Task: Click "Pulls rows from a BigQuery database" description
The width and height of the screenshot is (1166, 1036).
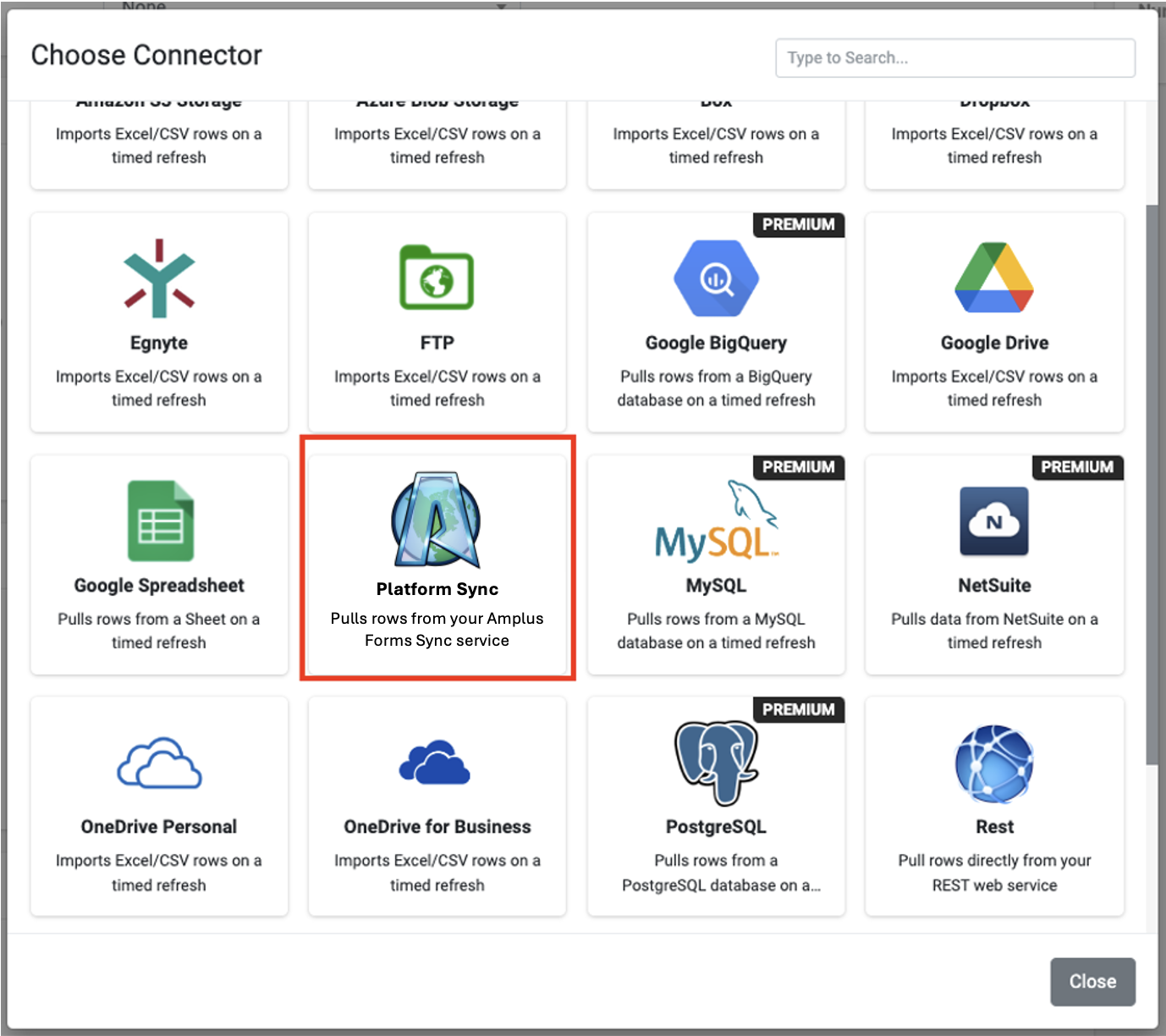Action: click(716, 388)
